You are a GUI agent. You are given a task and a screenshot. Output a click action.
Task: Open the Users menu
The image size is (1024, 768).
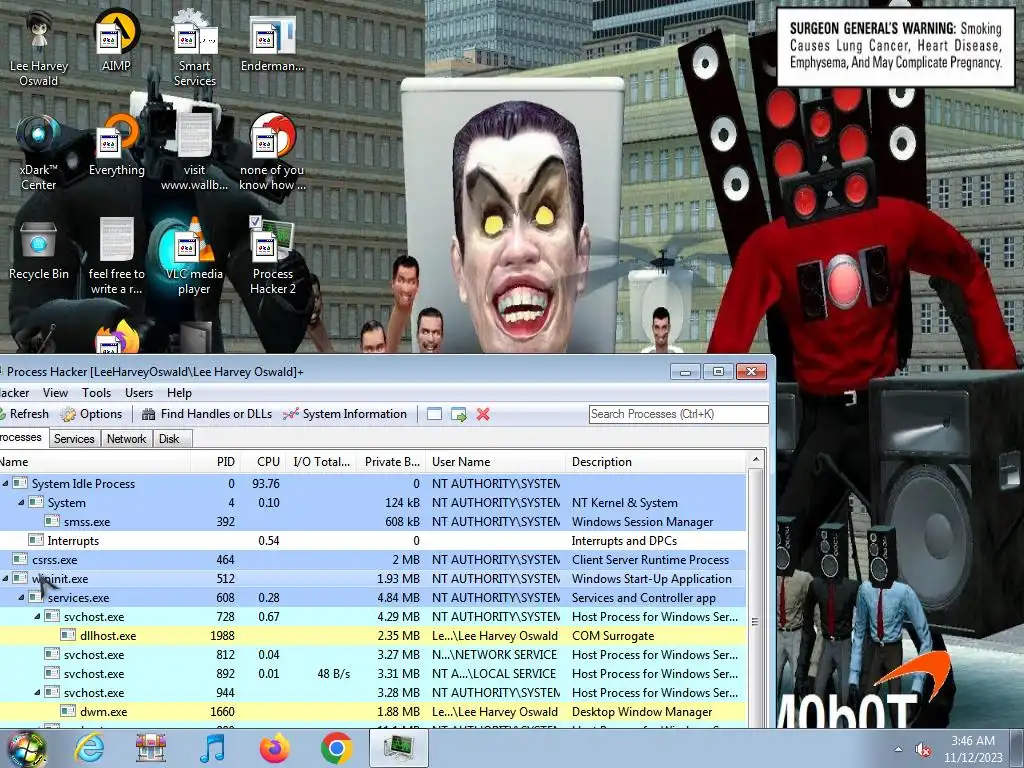click(138, 392)
